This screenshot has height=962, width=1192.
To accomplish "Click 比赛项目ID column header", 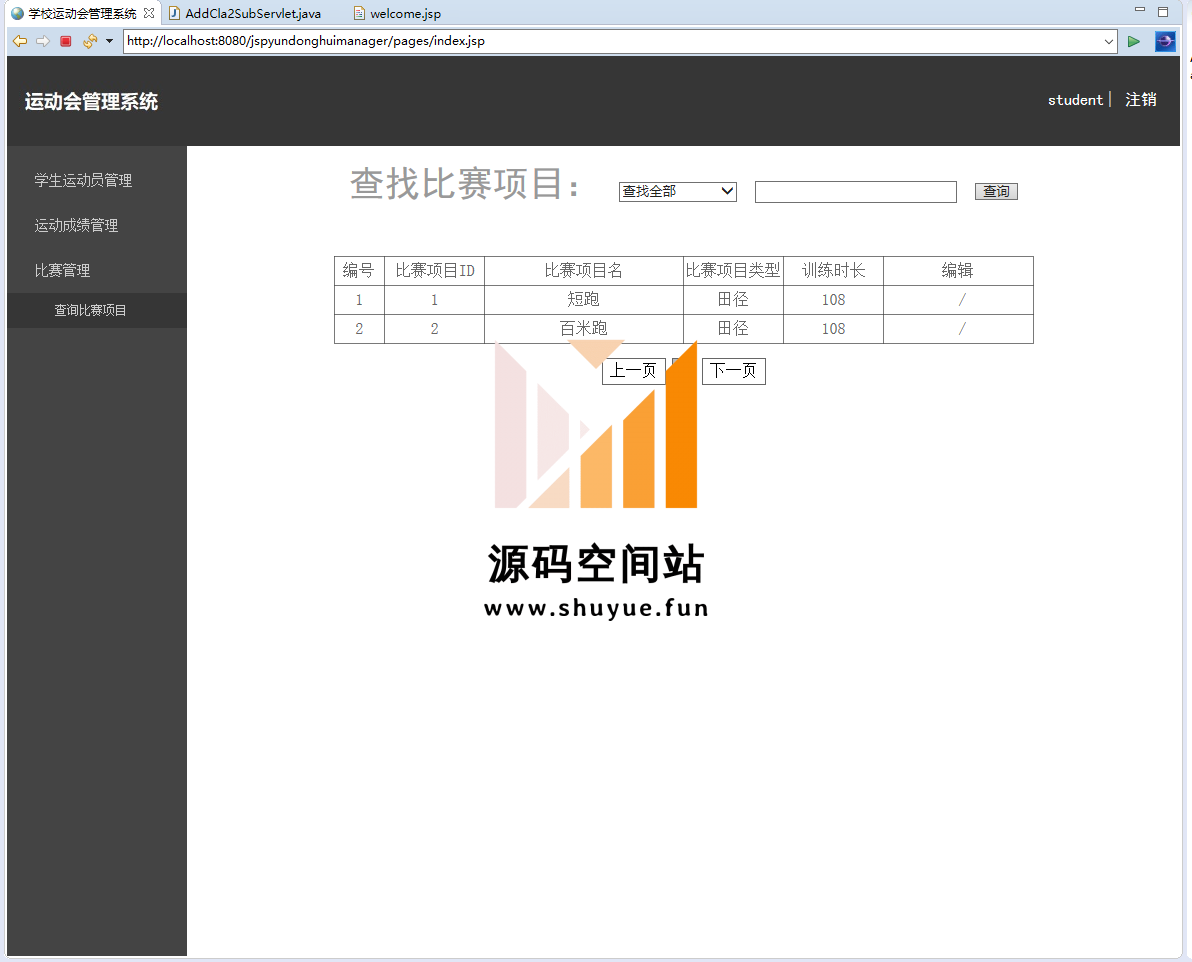I will click(x=434, y=271).
